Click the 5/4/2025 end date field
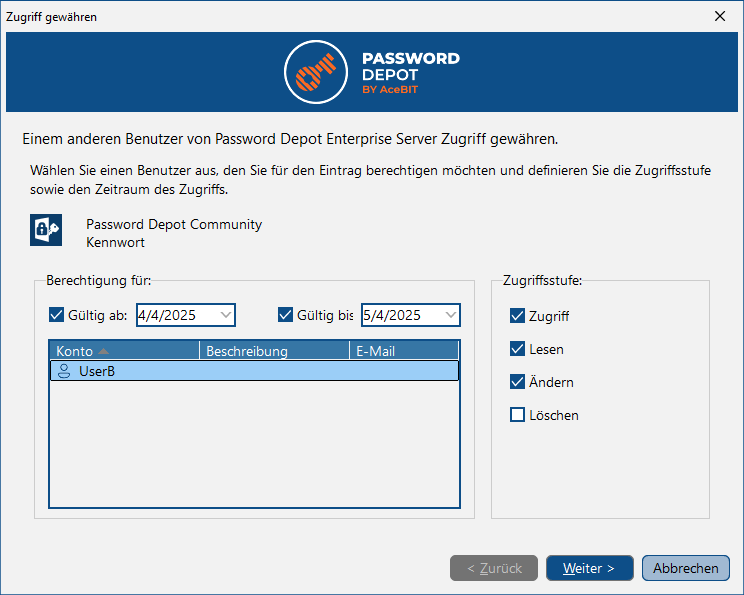 [410, 315]
